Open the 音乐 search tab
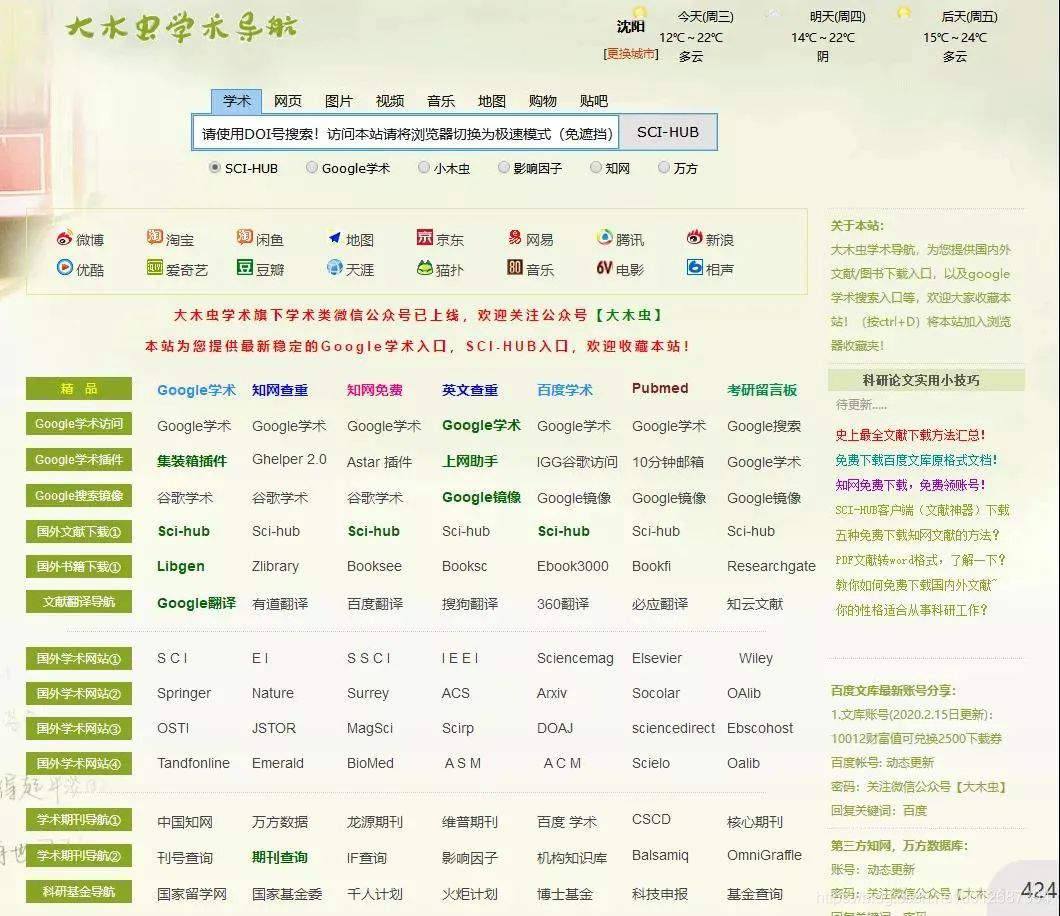The height and width of the screenshot is (916, 1060). [441, 101]
